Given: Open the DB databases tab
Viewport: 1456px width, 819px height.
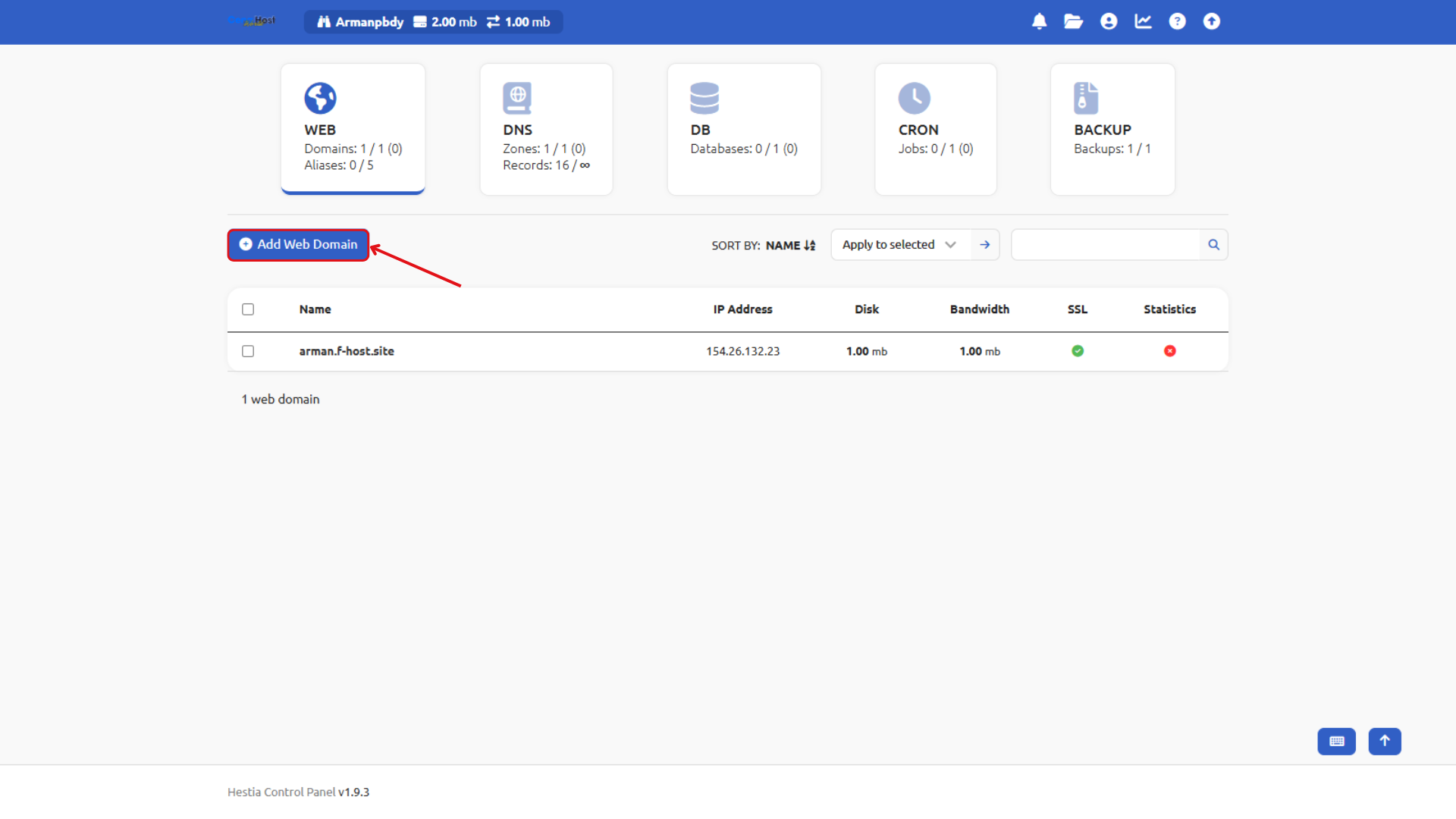Looking at the screenshot, I should click(743, 129).
